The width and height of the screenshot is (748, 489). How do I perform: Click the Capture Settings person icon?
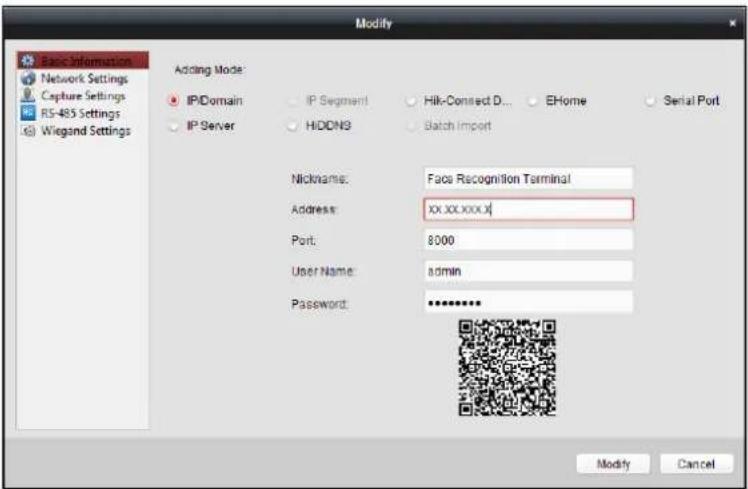click(x=28, y=95)
